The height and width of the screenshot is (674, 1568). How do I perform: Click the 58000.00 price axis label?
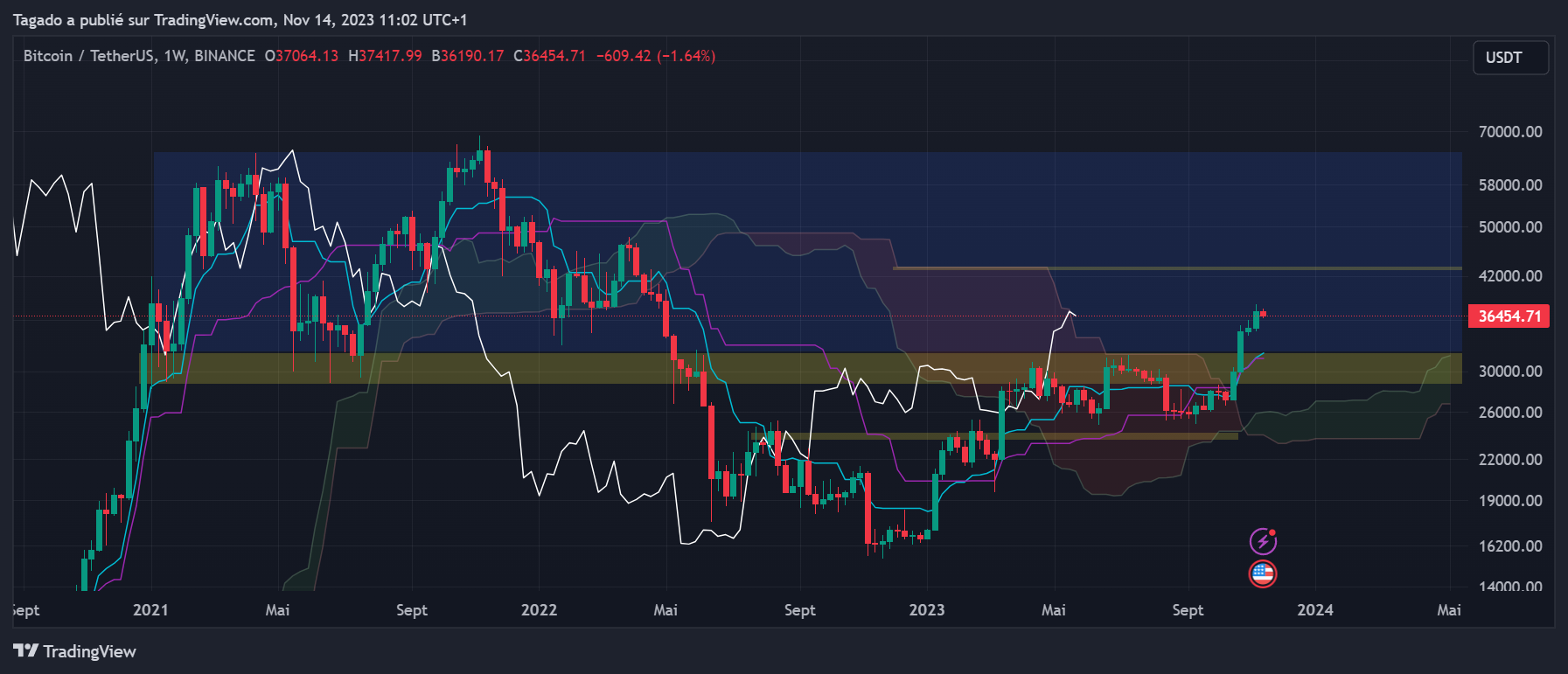[x=1510, y=185]
